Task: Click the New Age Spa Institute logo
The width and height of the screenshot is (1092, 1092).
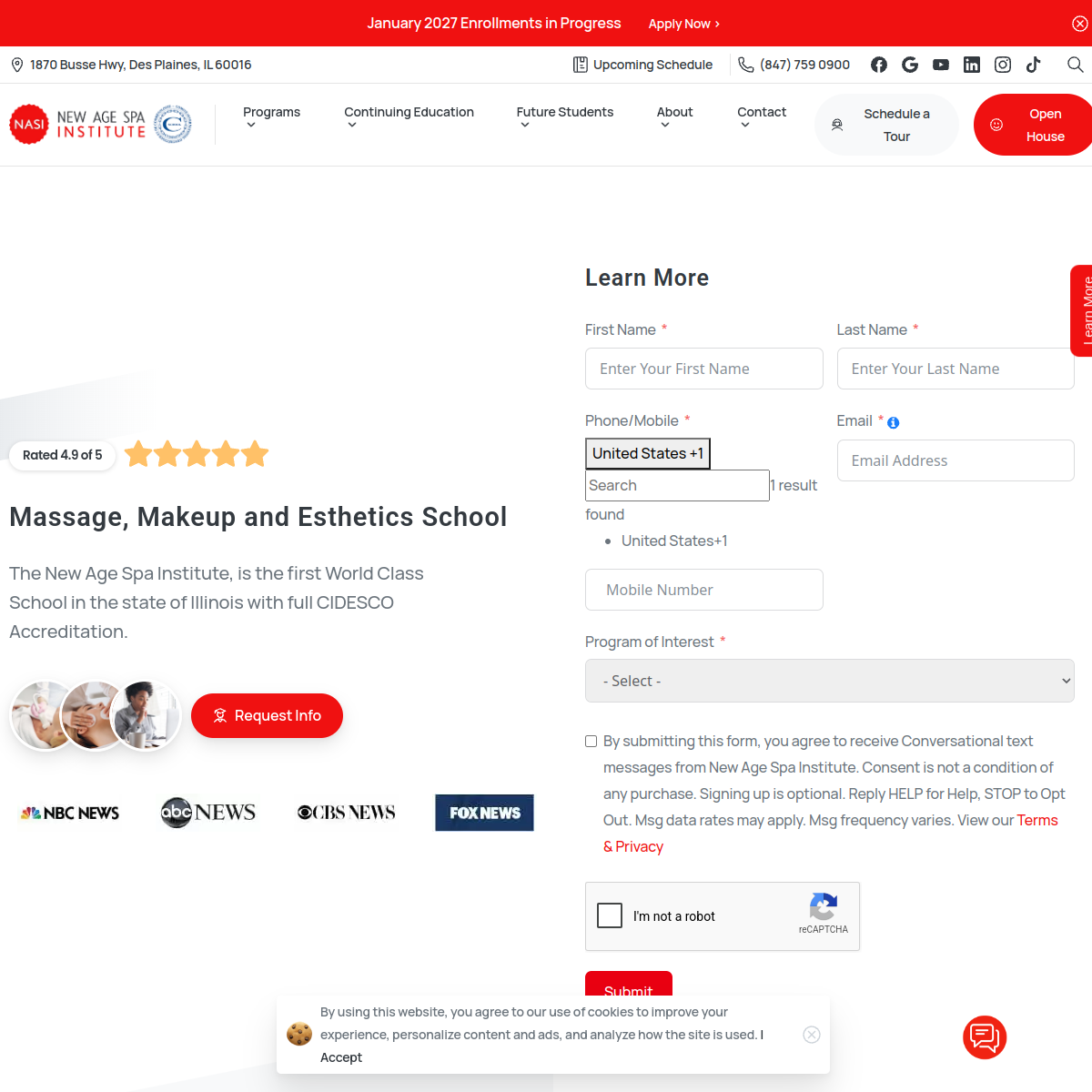Action: (101, 125)
